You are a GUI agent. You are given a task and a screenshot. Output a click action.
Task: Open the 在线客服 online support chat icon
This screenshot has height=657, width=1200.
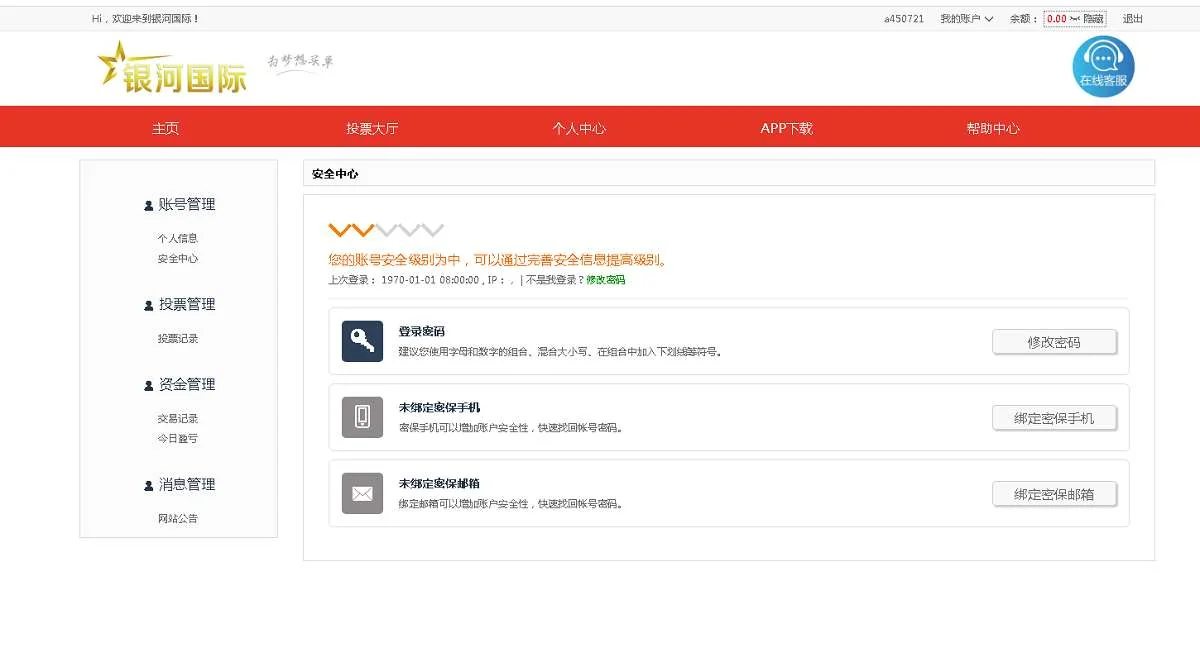click(1103, 66)
